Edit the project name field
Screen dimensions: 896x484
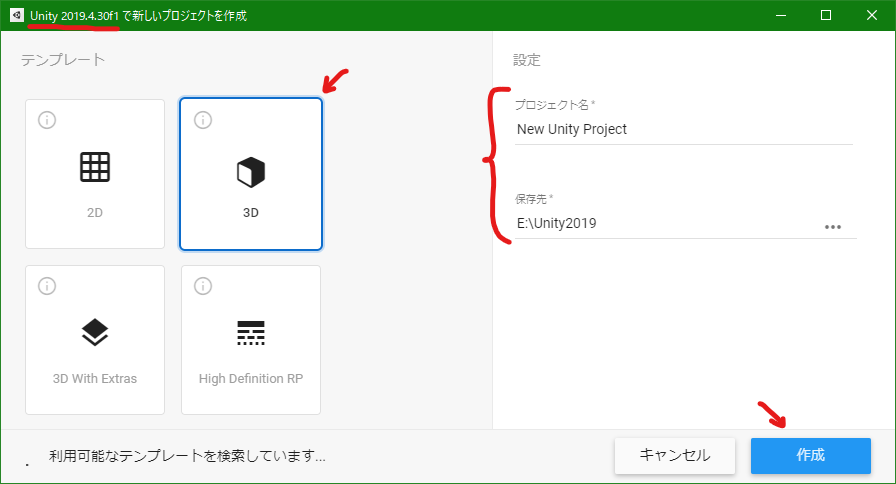pos(683,130)
